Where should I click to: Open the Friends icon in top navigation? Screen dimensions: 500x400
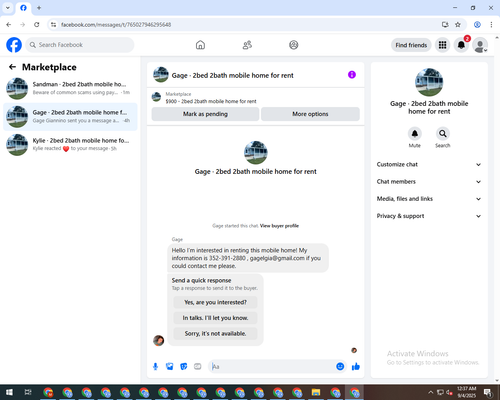coord(247,45)
